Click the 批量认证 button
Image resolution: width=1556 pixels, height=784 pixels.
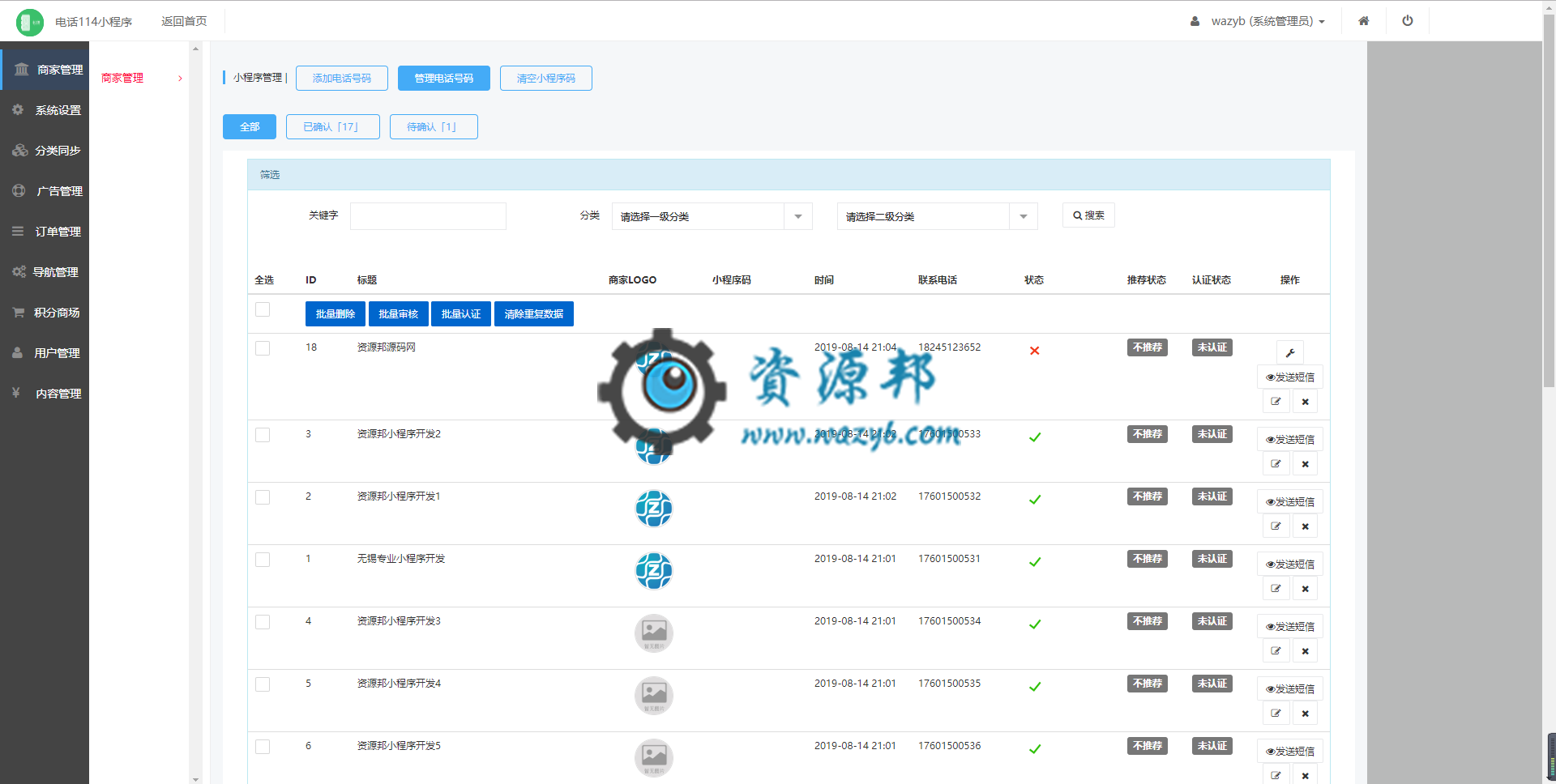(x=461, y=314)
